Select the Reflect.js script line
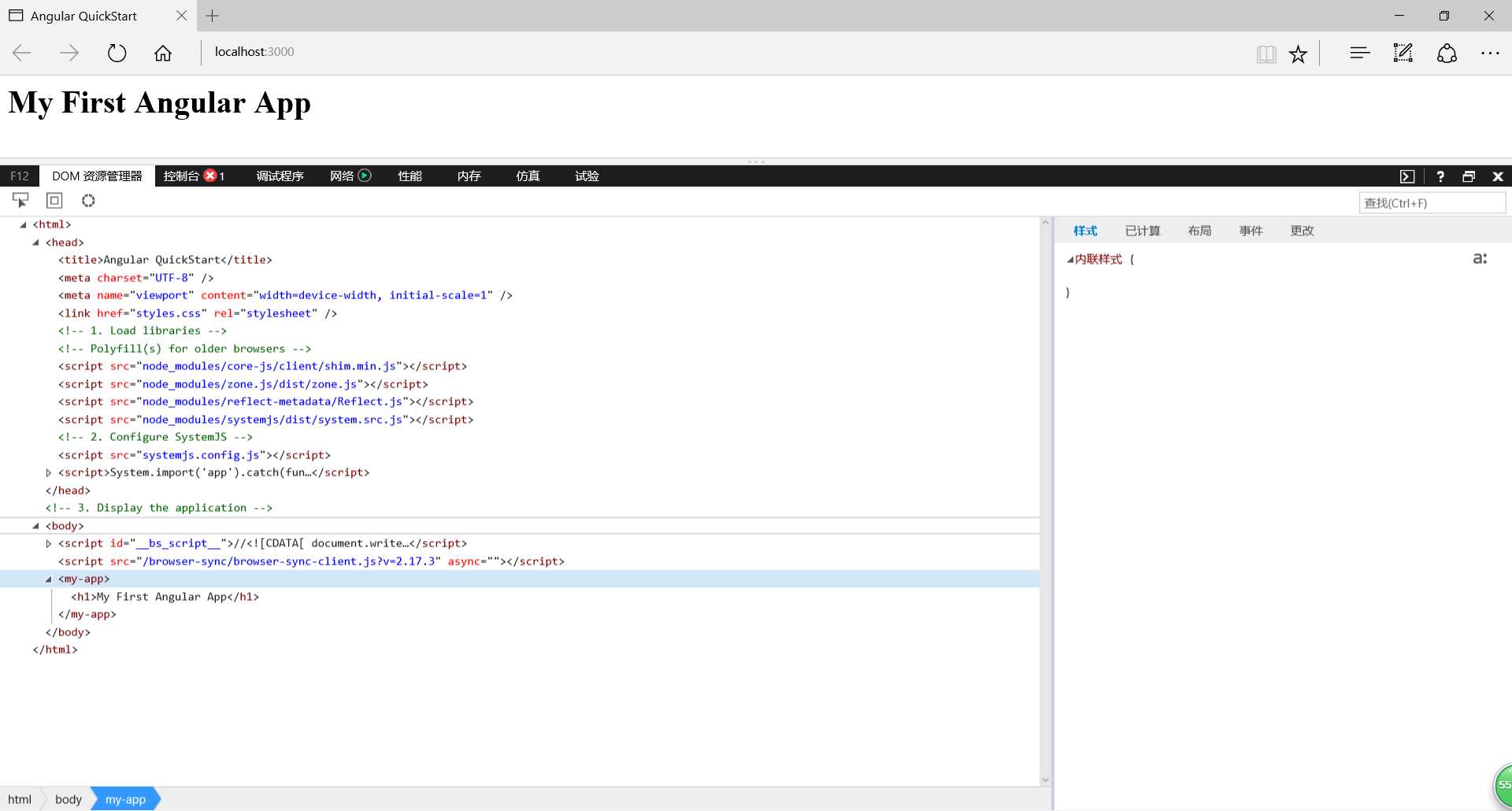 tap(265, 402)
